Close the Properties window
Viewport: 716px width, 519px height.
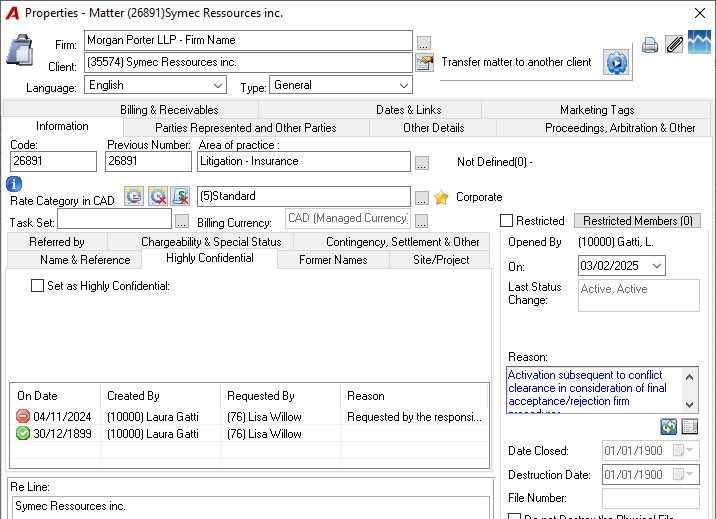[x=700, y=13]
